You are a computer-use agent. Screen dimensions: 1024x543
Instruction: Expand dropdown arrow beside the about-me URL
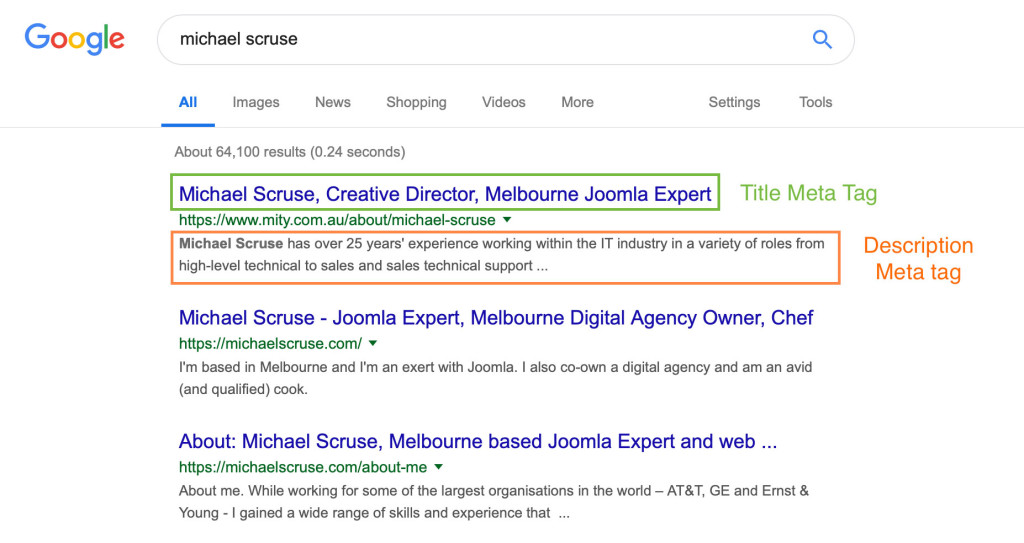439,467
